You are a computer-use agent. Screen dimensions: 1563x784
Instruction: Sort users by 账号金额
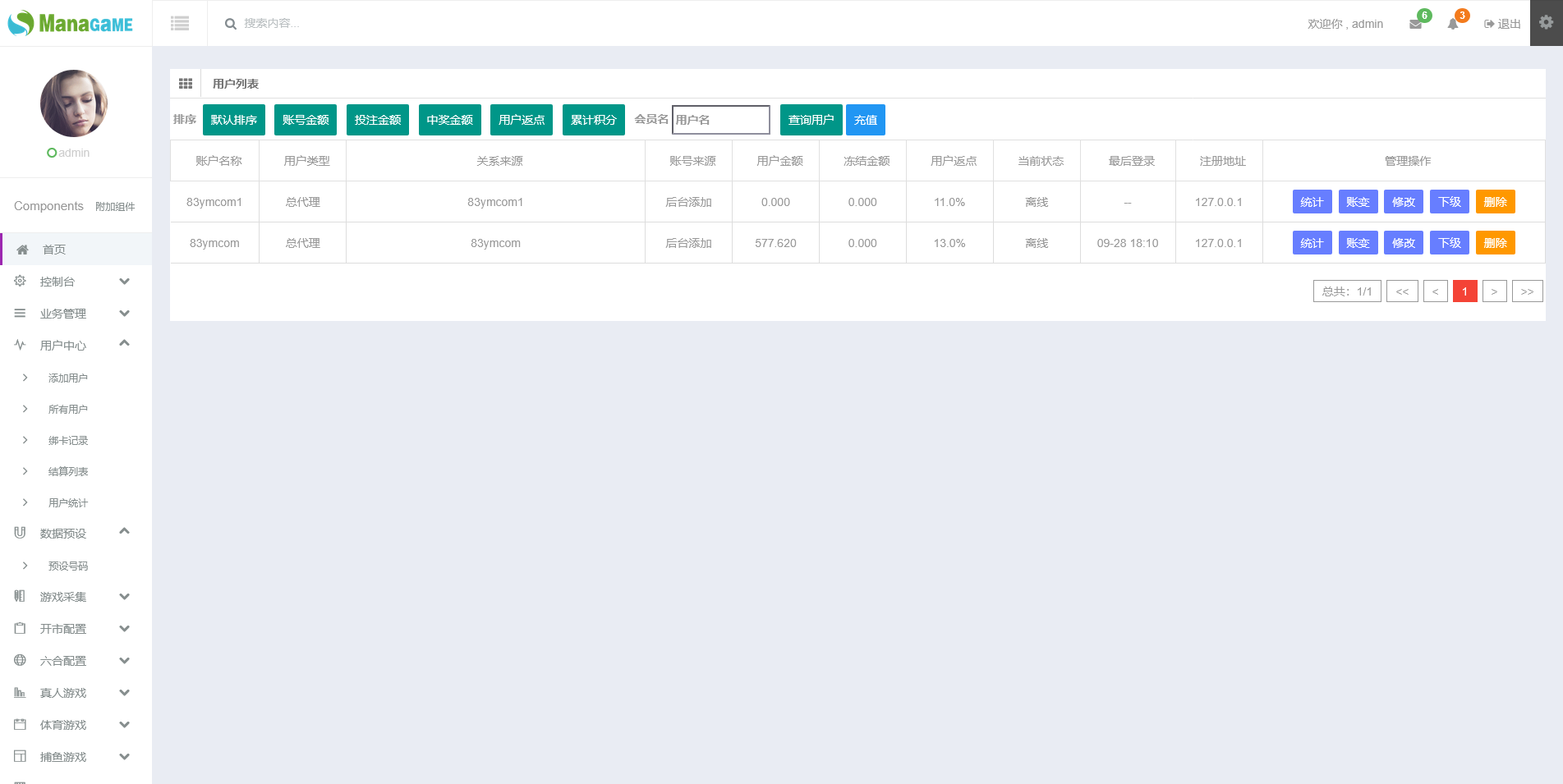click(x=306, y=120)
